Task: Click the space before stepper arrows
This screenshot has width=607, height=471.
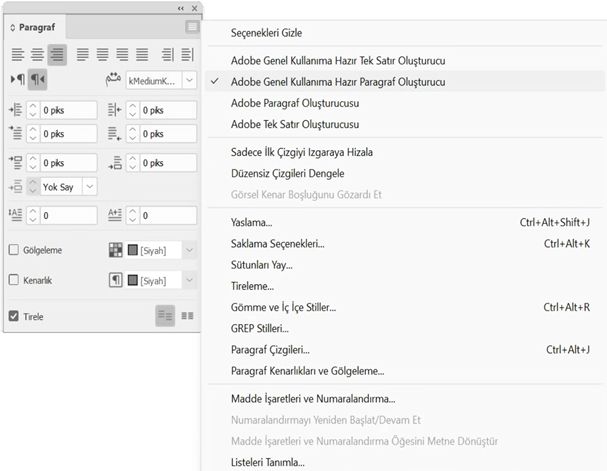Action: tap(33, 163)
